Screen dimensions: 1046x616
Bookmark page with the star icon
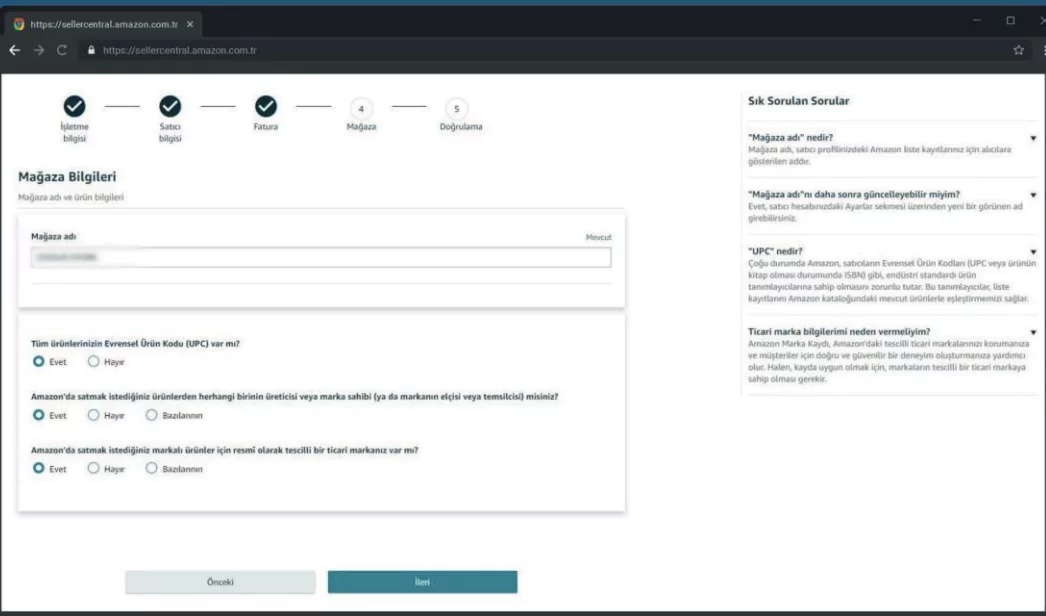[x=1018, y=50]
